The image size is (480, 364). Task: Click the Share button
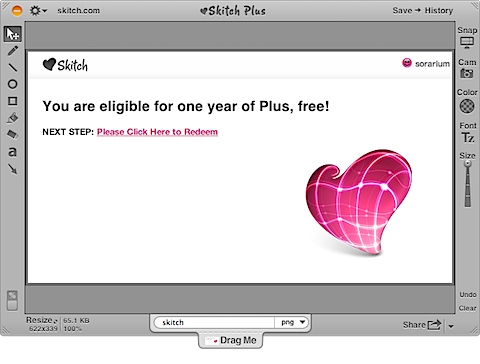coord(422,324)
